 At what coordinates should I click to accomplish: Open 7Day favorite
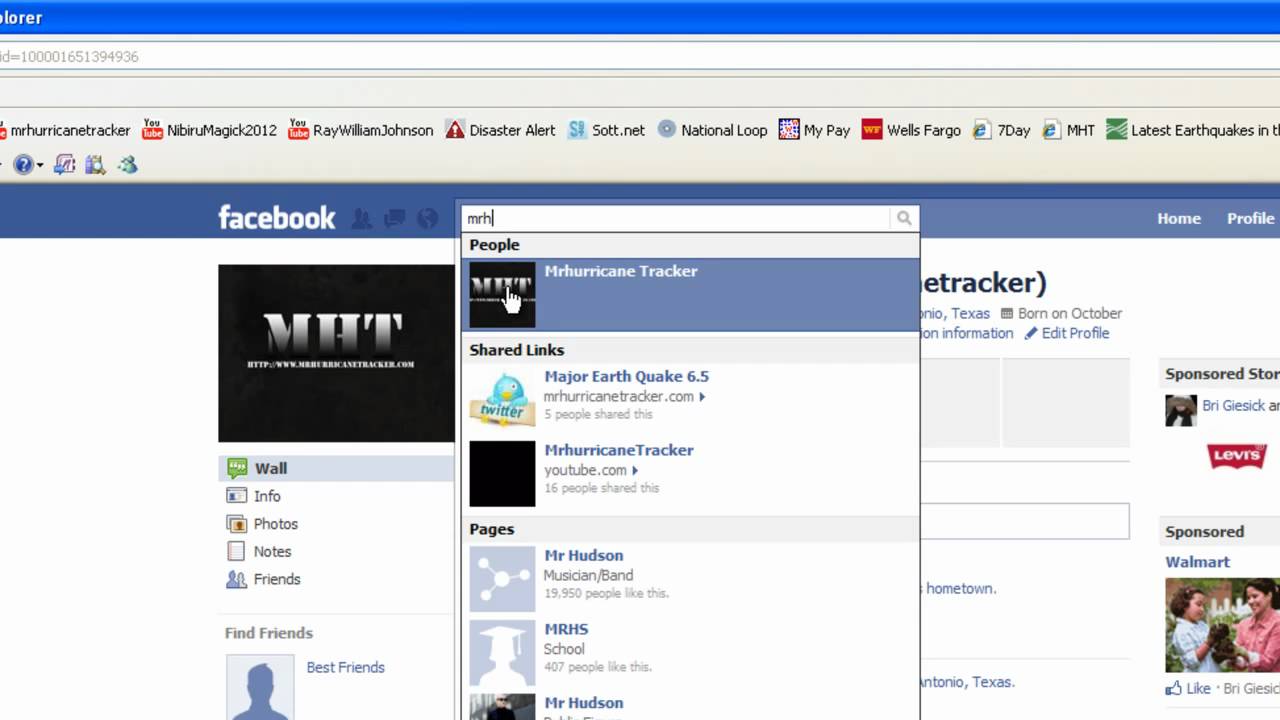point(1001,130)
